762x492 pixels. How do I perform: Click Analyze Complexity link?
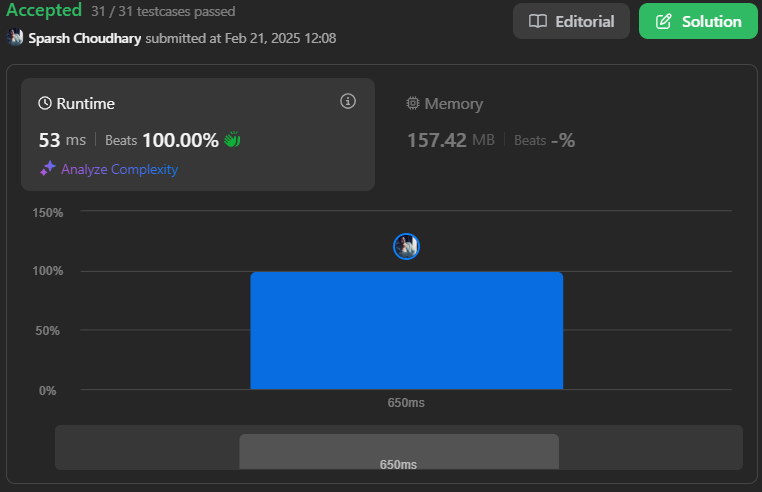click(120, 169)
